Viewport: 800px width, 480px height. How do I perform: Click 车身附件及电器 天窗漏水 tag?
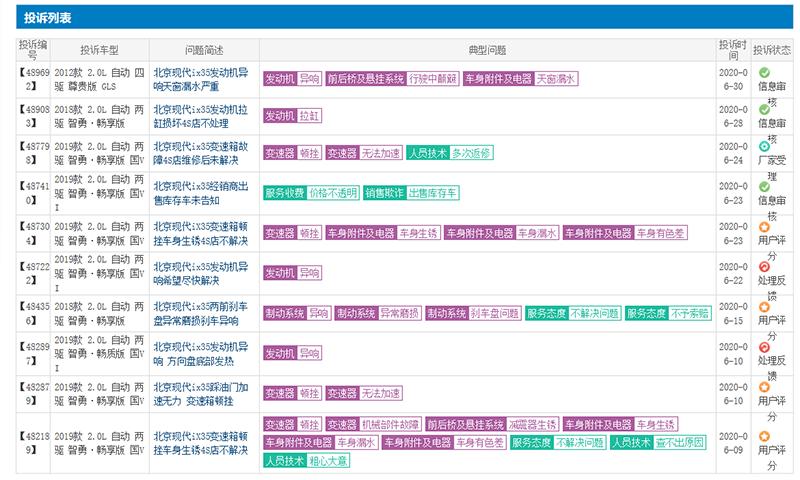pyautogui.click(x=520, y=79)
